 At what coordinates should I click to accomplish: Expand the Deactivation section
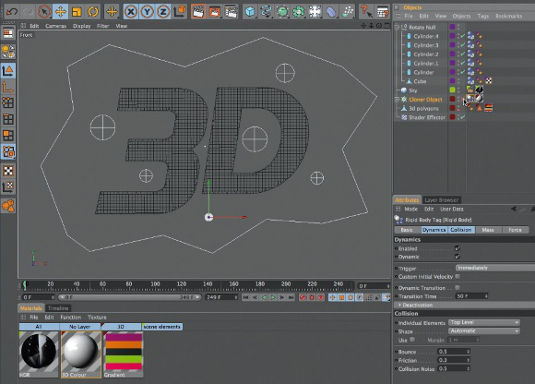tap(464, 305)
